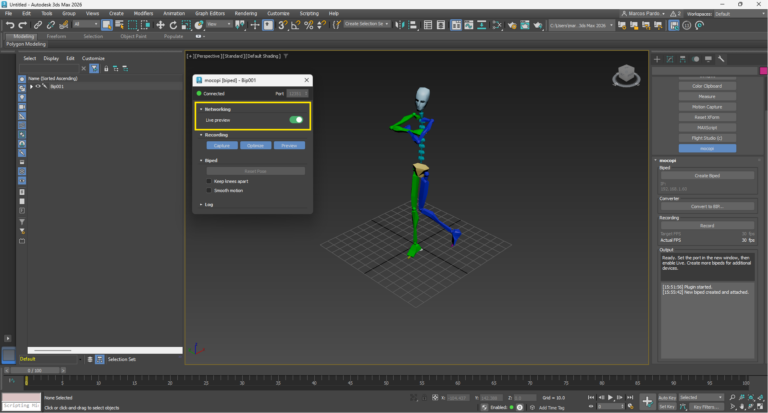This screenshot has width=768, height=413.
Task: Click the Unlink Selection icon
Action: [x=50, y=24]
